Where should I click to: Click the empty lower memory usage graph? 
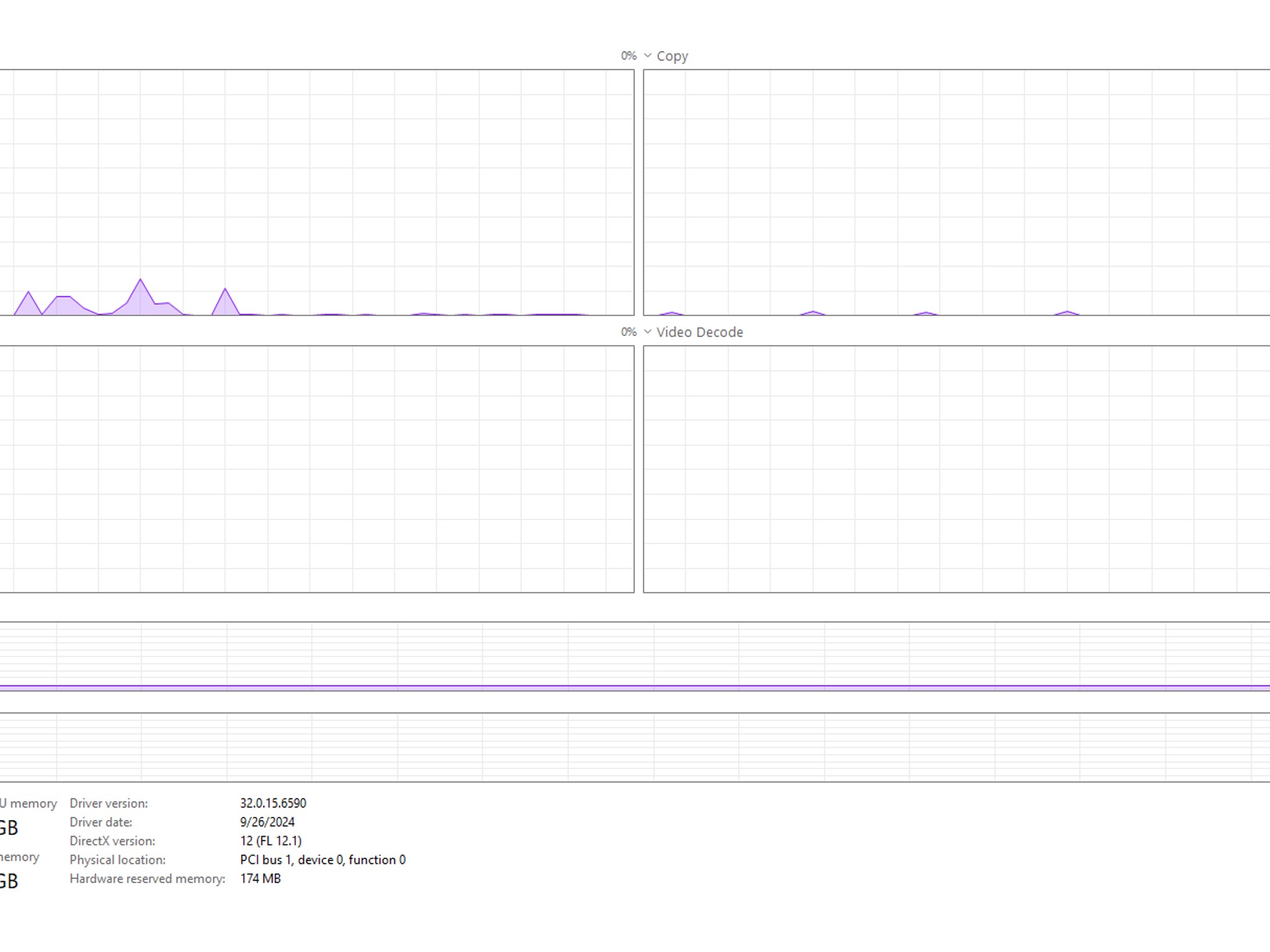(x=635, y=747)
